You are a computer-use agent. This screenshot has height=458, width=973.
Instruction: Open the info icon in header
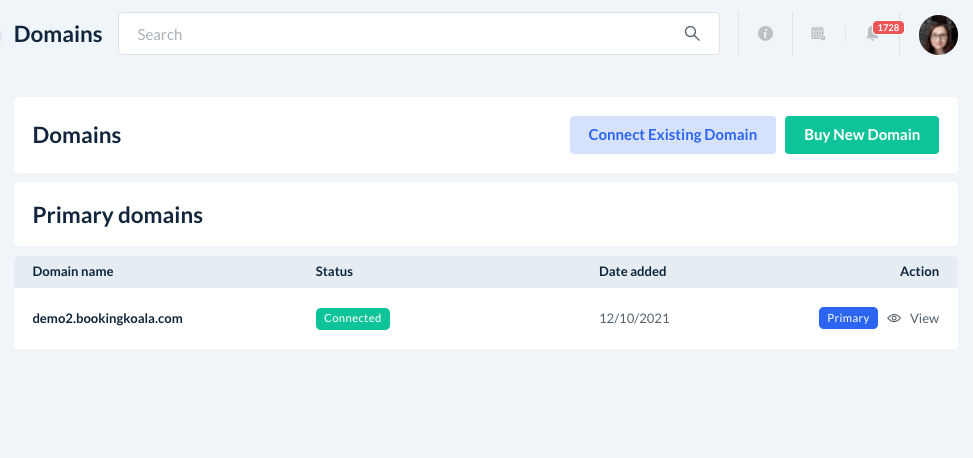click(765, 34)
